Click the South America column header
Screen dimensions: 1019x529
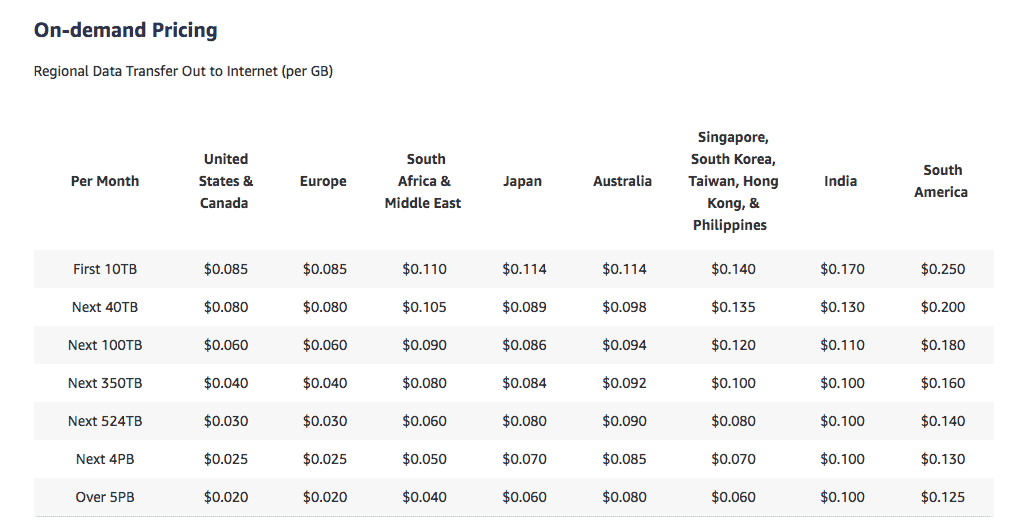(x=941, y=181)
